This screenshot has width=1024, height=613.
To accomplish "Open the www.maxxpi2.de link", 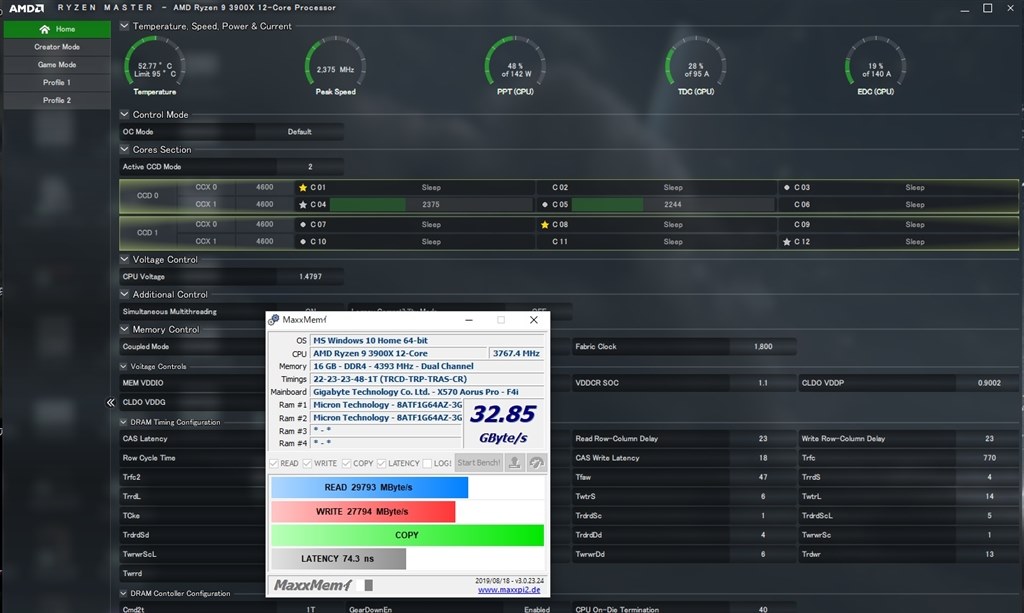I will (x=509, y=589).
